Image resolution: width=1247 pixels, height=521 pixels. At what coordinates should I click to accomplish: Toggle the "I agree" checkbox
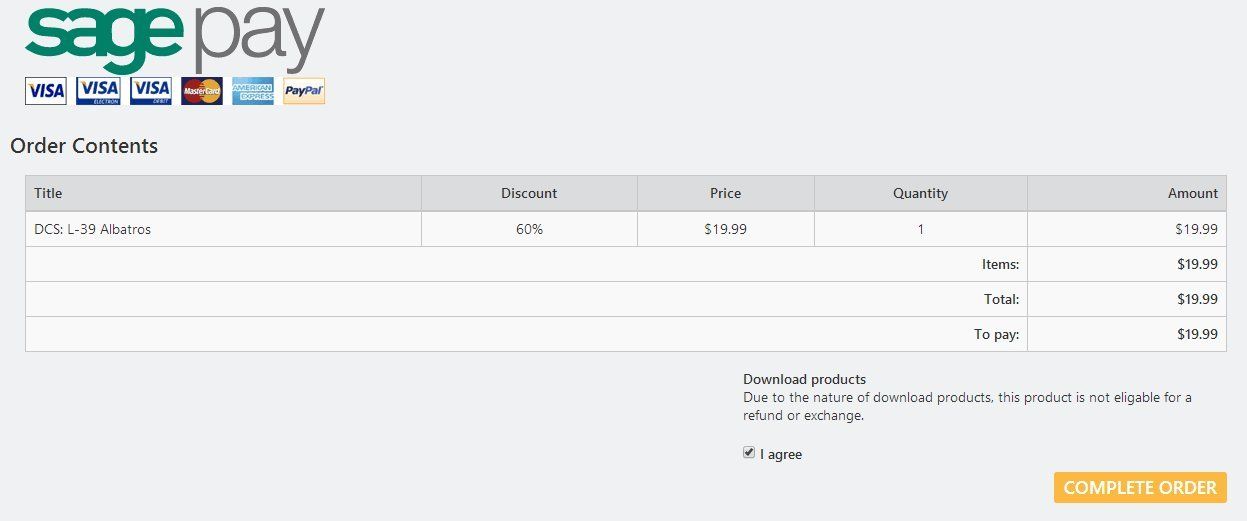(x=749, y=453)
